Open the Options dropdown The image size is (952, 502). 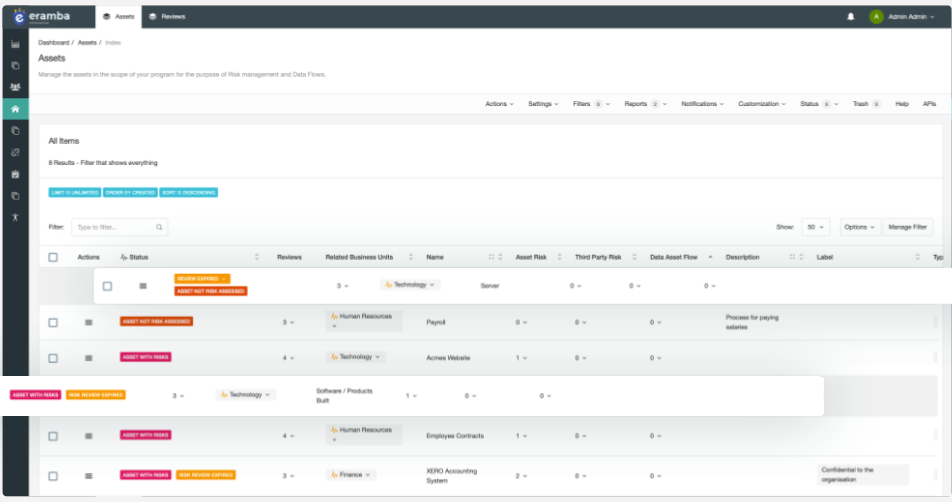point(859,227)
